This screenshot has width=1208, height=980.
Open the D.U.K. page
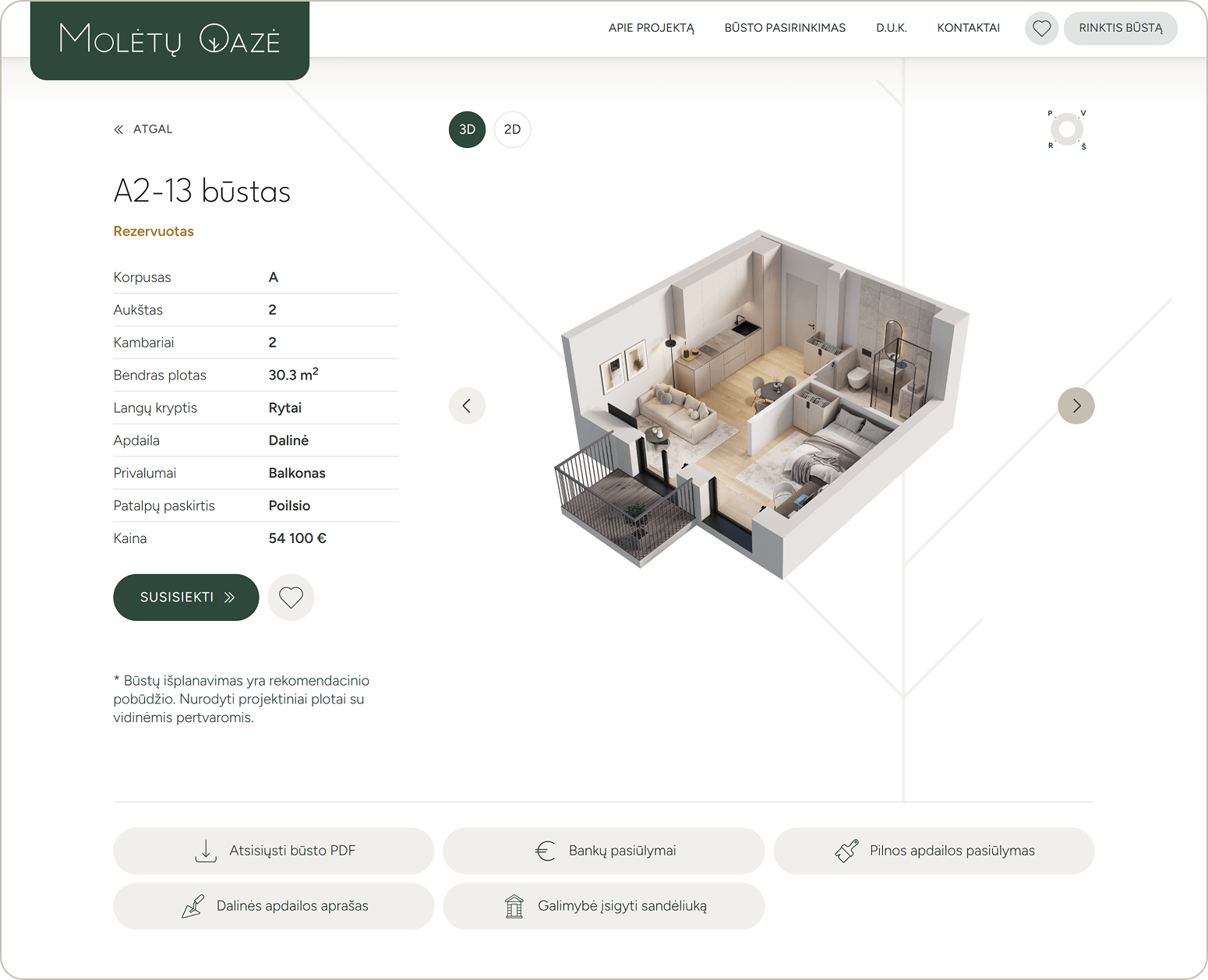[891, 28]
